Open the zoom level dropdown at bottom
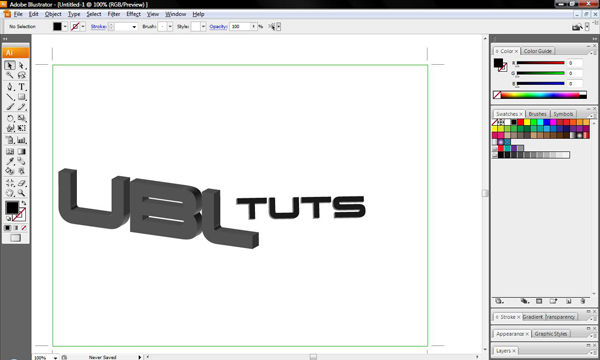Screen dimensions: 600x360 (55, 358)
